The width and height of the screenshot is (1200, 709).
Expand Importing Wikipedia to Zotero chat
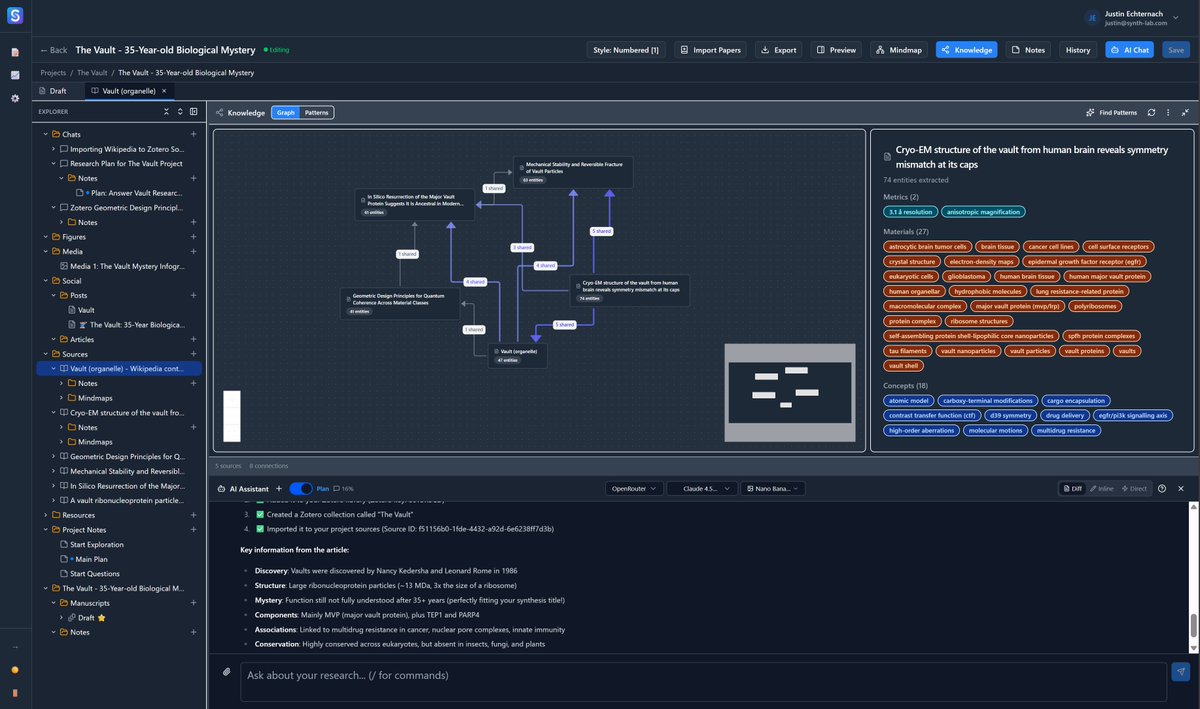click(54, 149)
